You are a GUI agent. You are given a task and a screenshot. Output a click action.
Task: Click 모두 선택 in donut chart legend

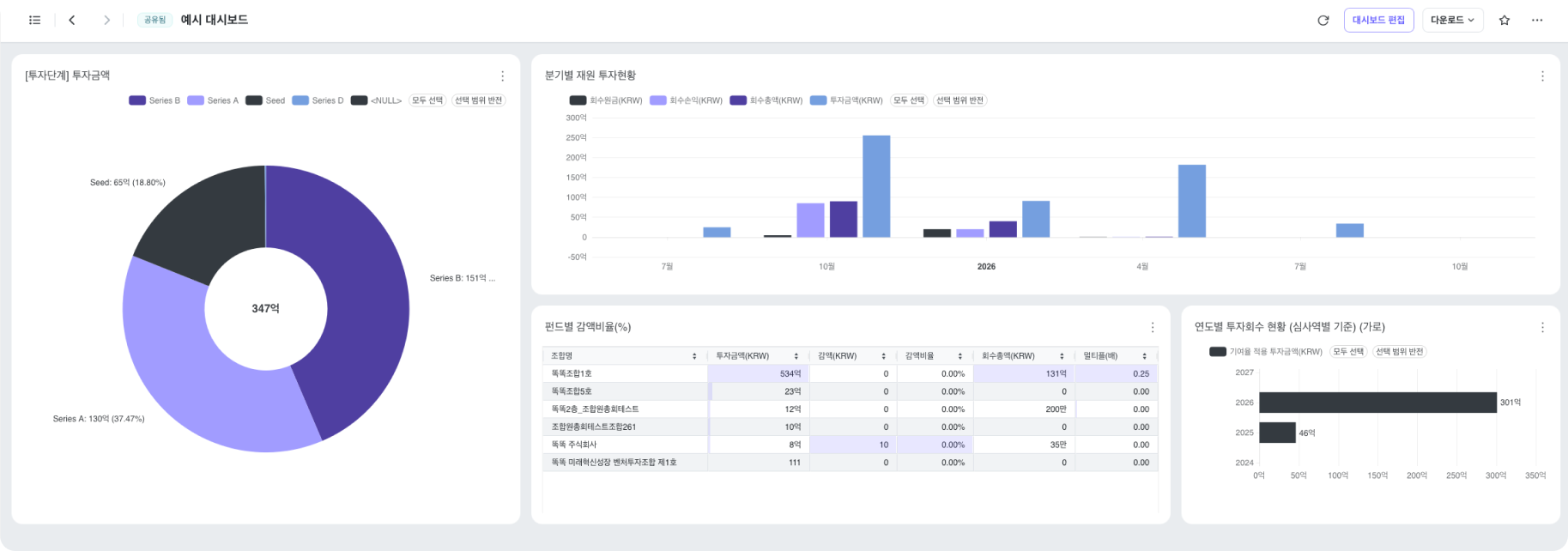pos(427,100)
